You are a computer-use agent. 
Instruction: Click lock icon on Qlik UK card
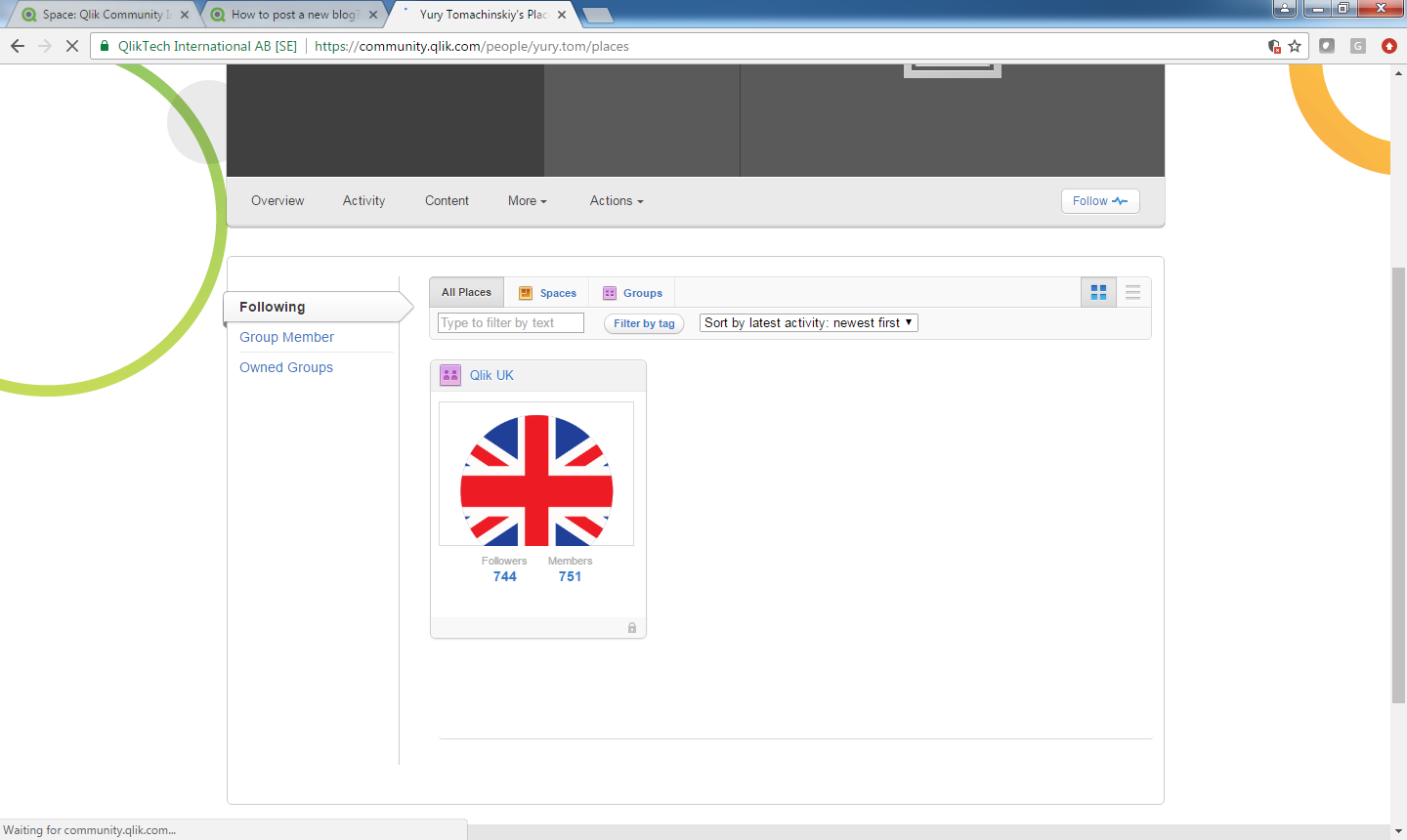click(x=632, y=628)
